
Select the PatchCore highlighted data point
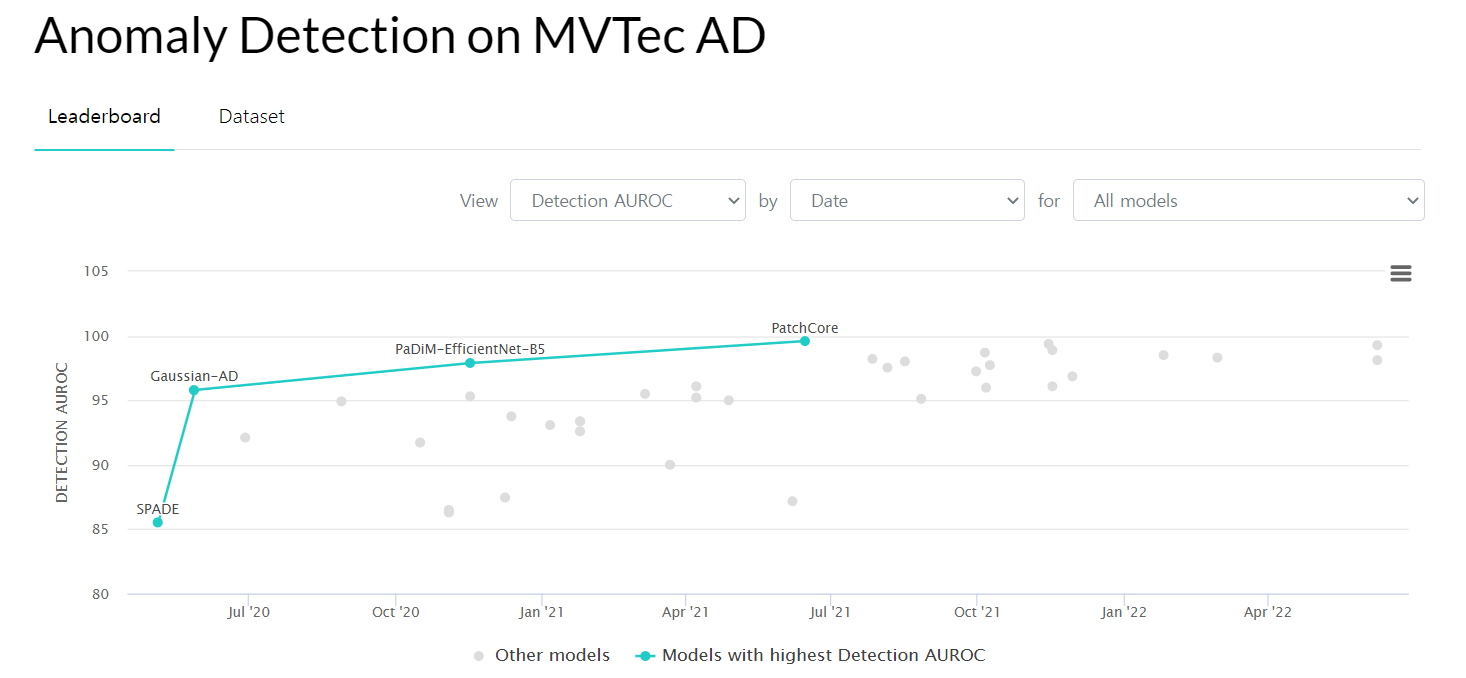804,341
